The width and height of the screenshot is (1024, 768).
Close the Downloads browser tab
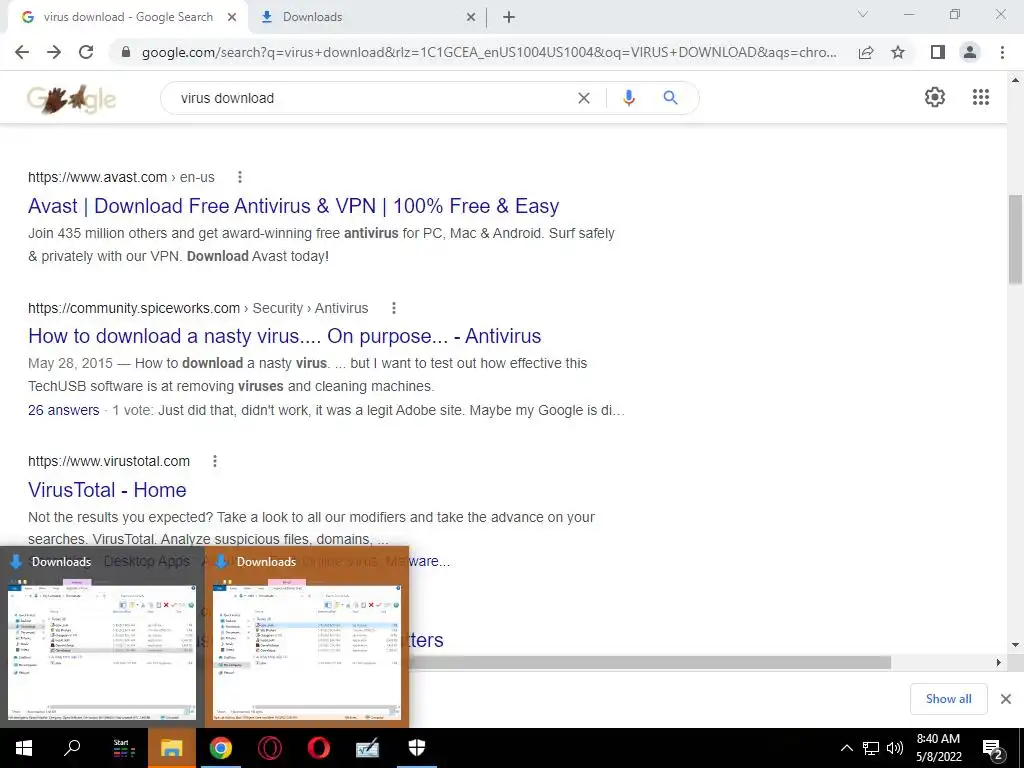(x=471, y=17)
